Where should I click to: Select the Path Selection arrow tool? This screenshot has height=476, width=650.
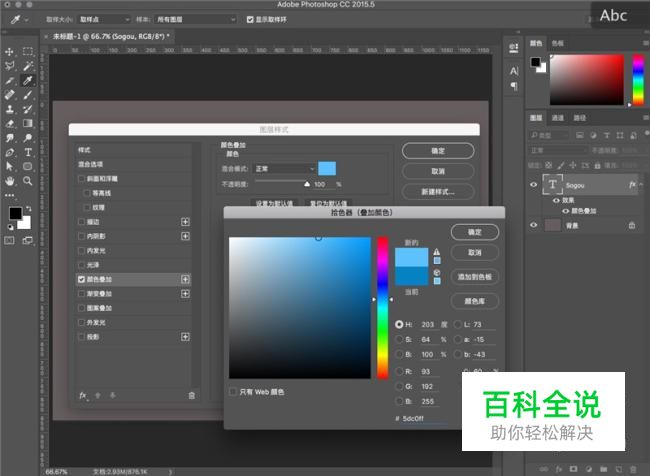click(x=9, y=167)
